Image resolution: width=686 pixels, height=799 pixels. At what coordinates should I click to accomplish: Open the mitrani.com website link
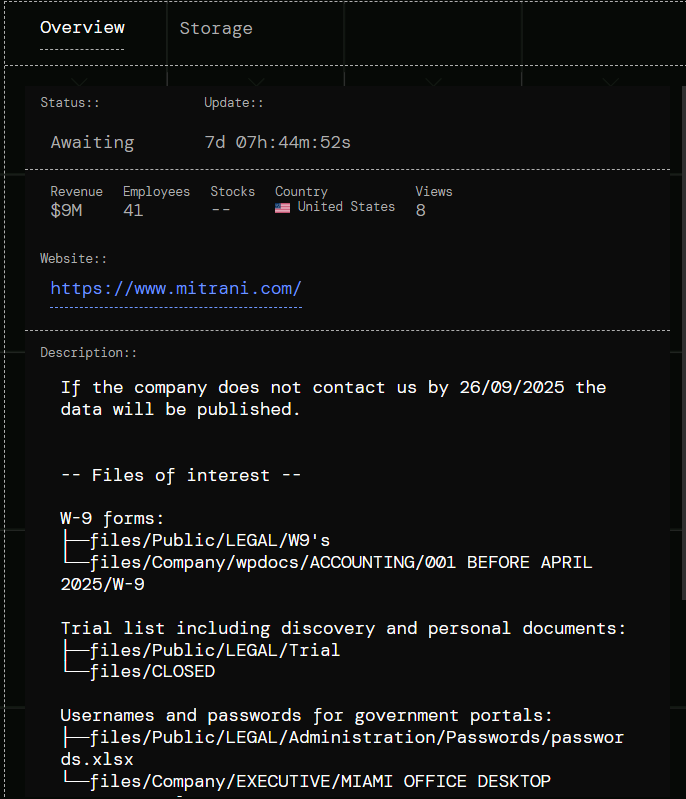click(x=176, y=289)
